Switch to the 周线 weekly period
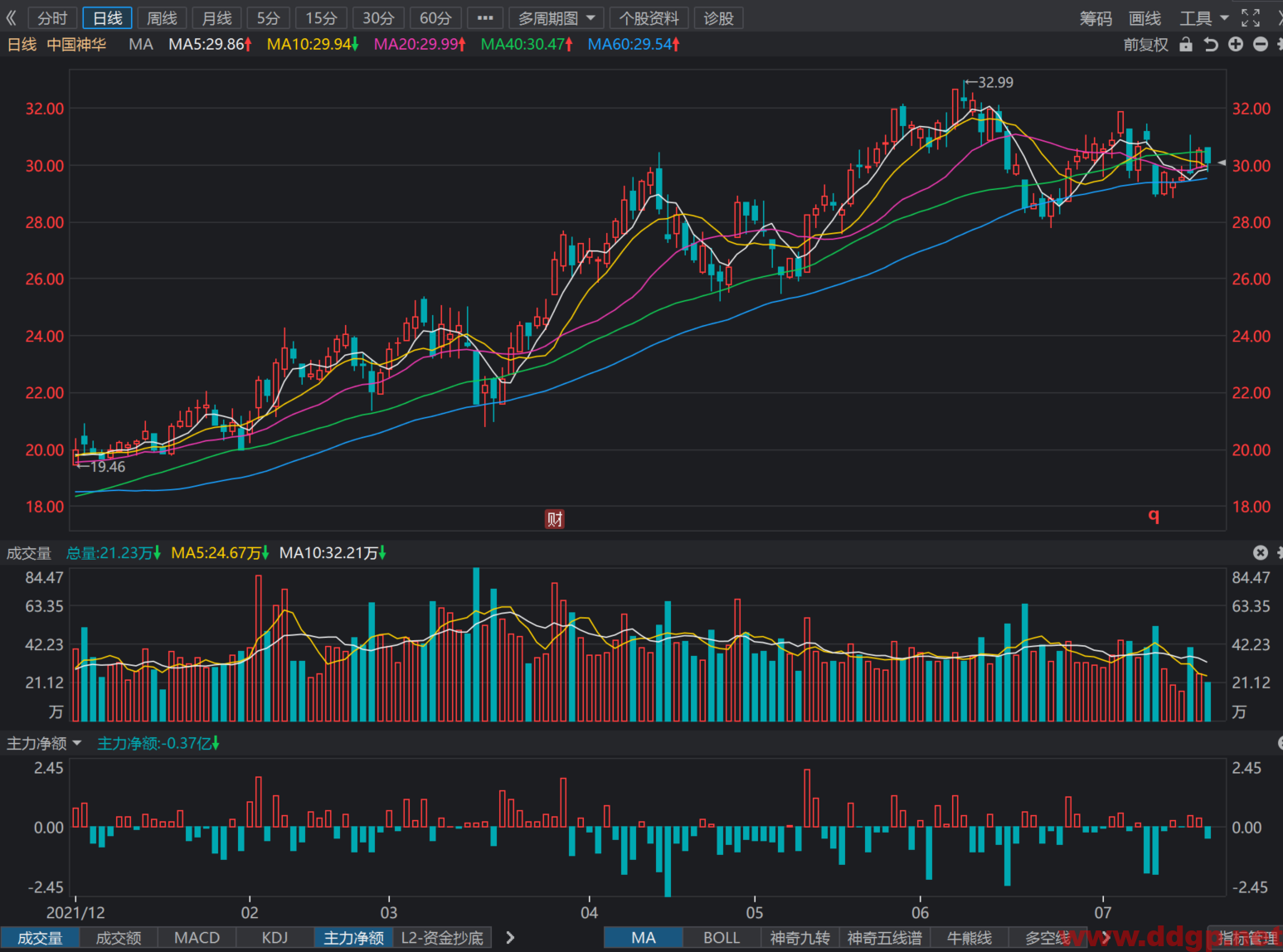 tap(162, 18)
